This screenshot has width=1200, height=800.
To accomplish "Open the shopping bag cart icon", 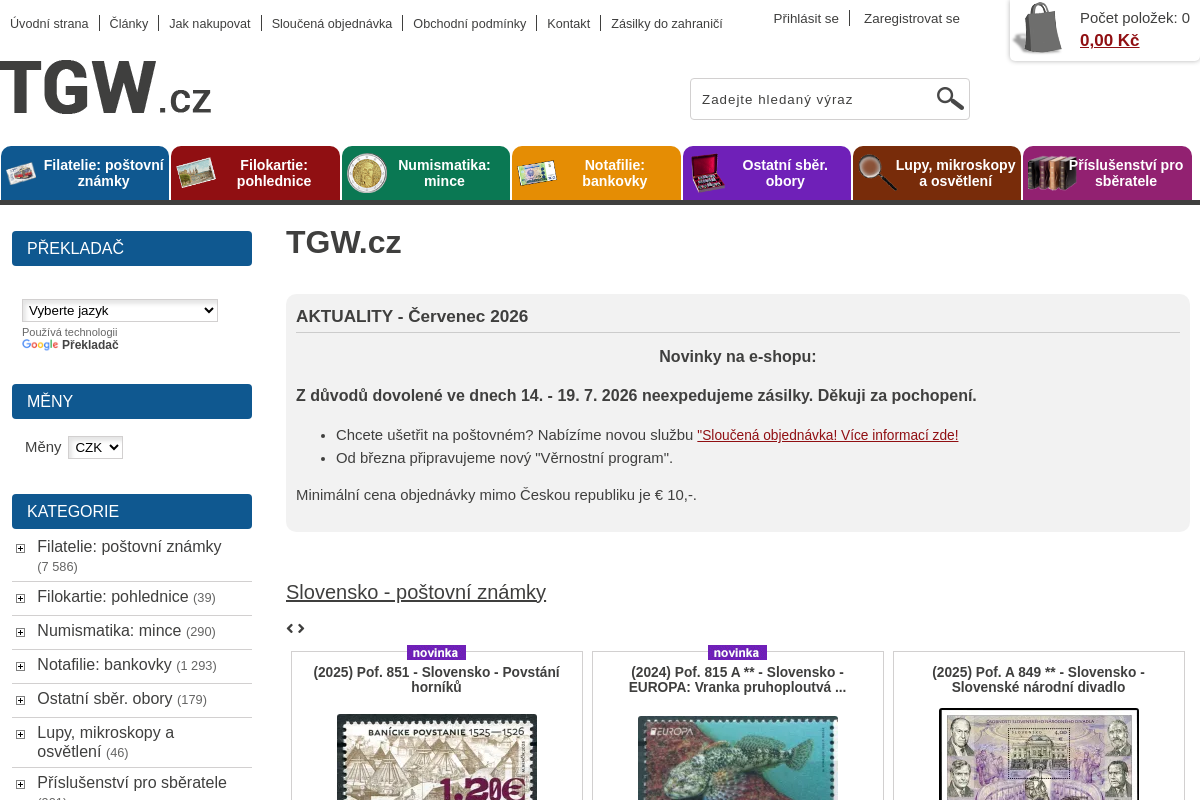I will tap(1038, 29).
